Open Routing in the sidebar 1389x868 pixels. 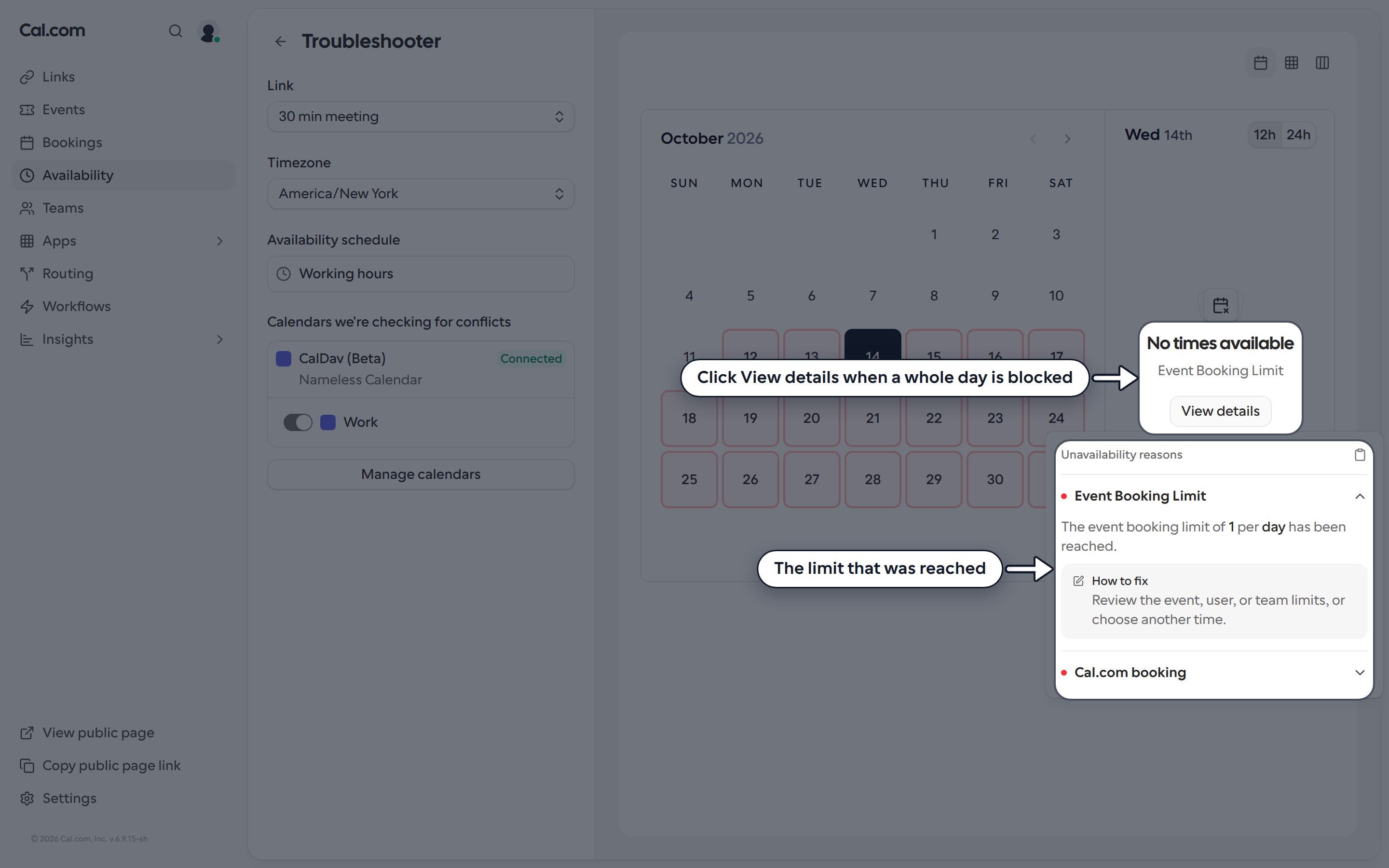pos(123,274)
